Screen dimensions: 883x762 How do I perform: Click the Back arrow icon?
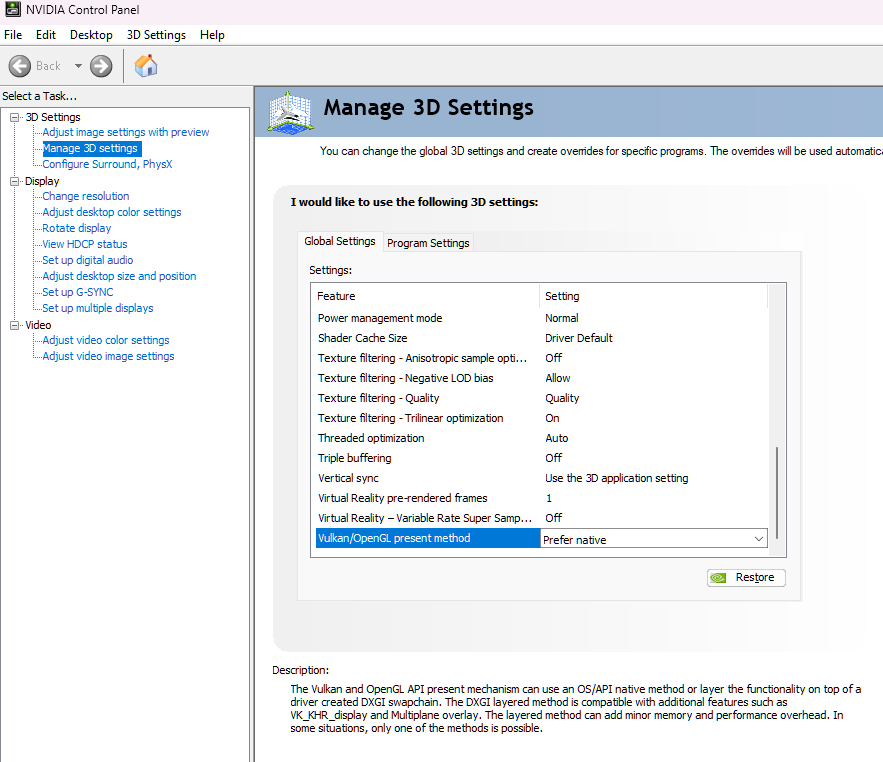21,66
